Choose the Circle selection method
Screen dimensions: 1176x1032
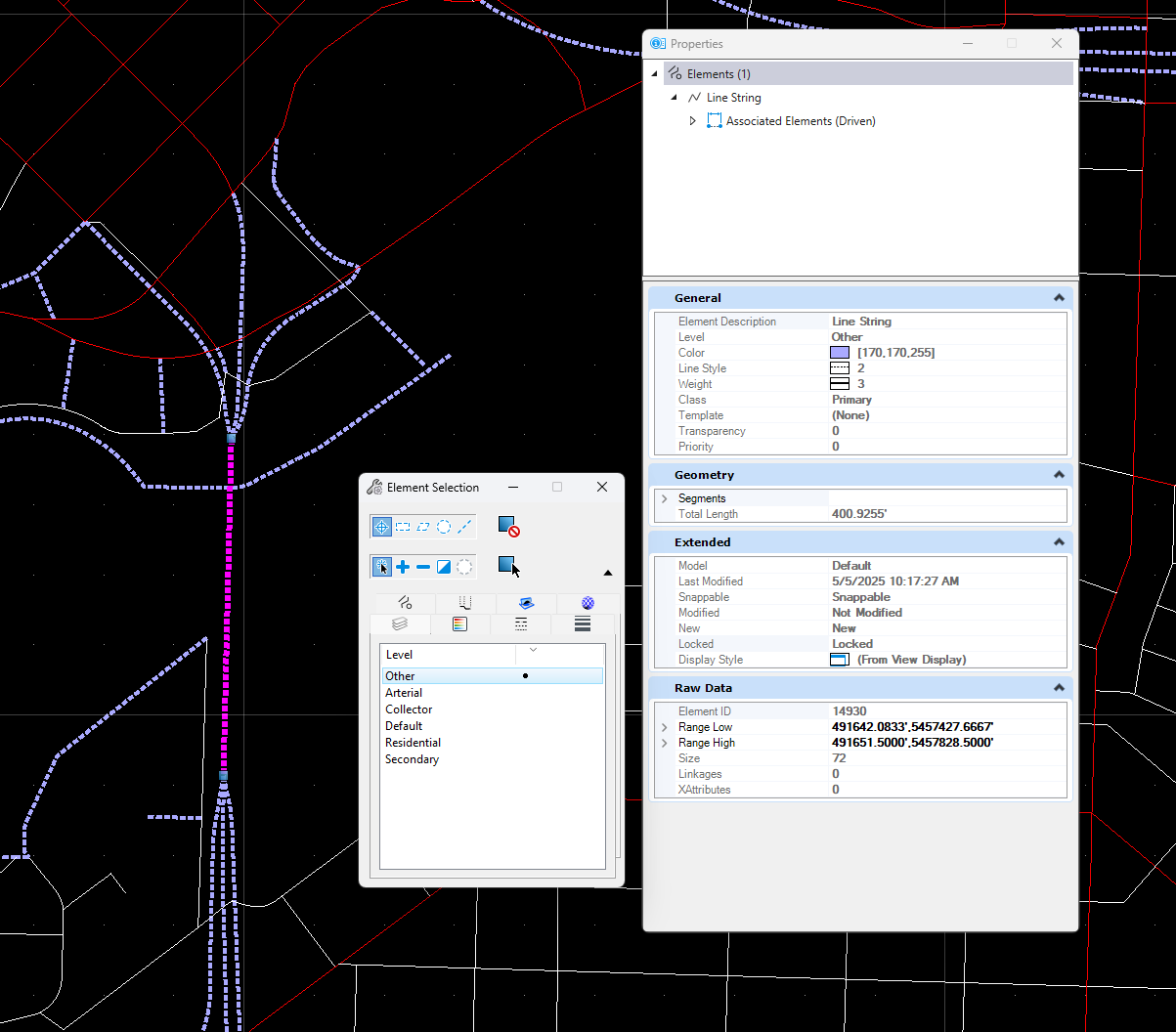click(444, 527)
